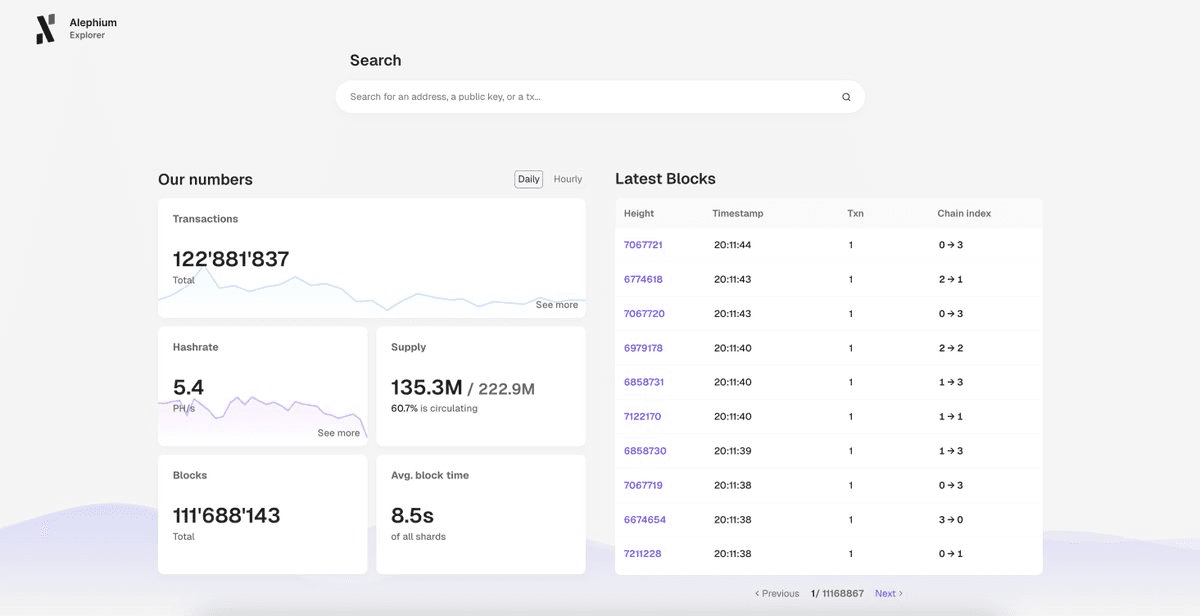Screen dimensions: 1200x616
Task: Open block 6858731
Action: pyautogui.click(x=644, y=382)
